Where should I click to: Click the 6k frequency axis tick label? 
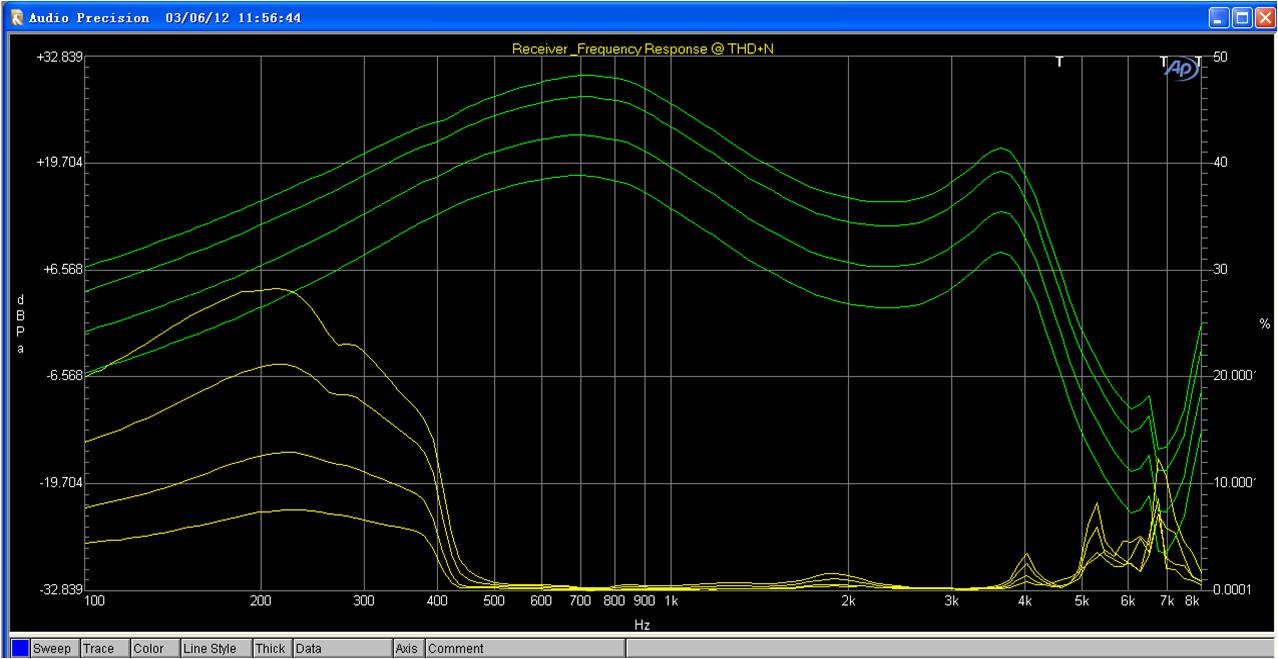pos(1128,602)
